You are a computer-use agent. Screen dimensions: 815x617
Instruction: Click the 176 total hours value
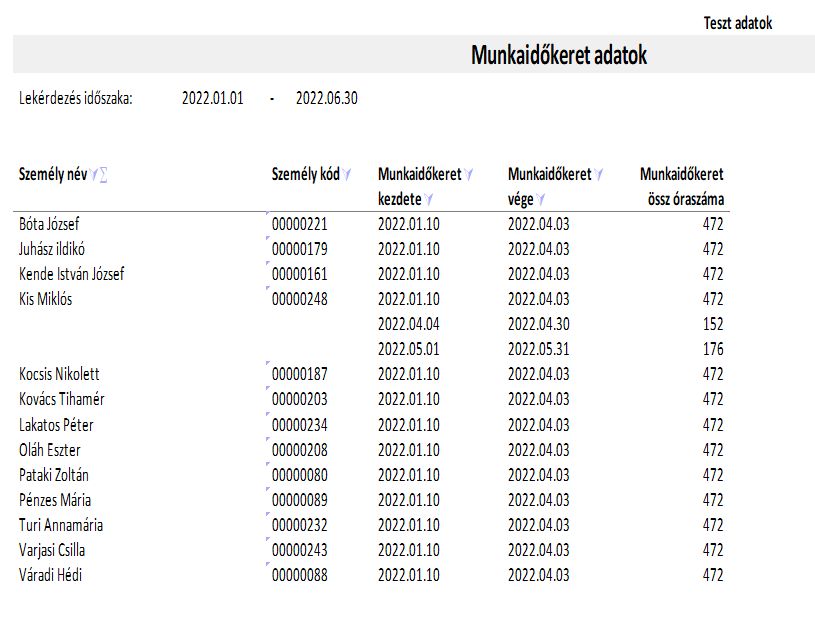click(x=712, y=349)
